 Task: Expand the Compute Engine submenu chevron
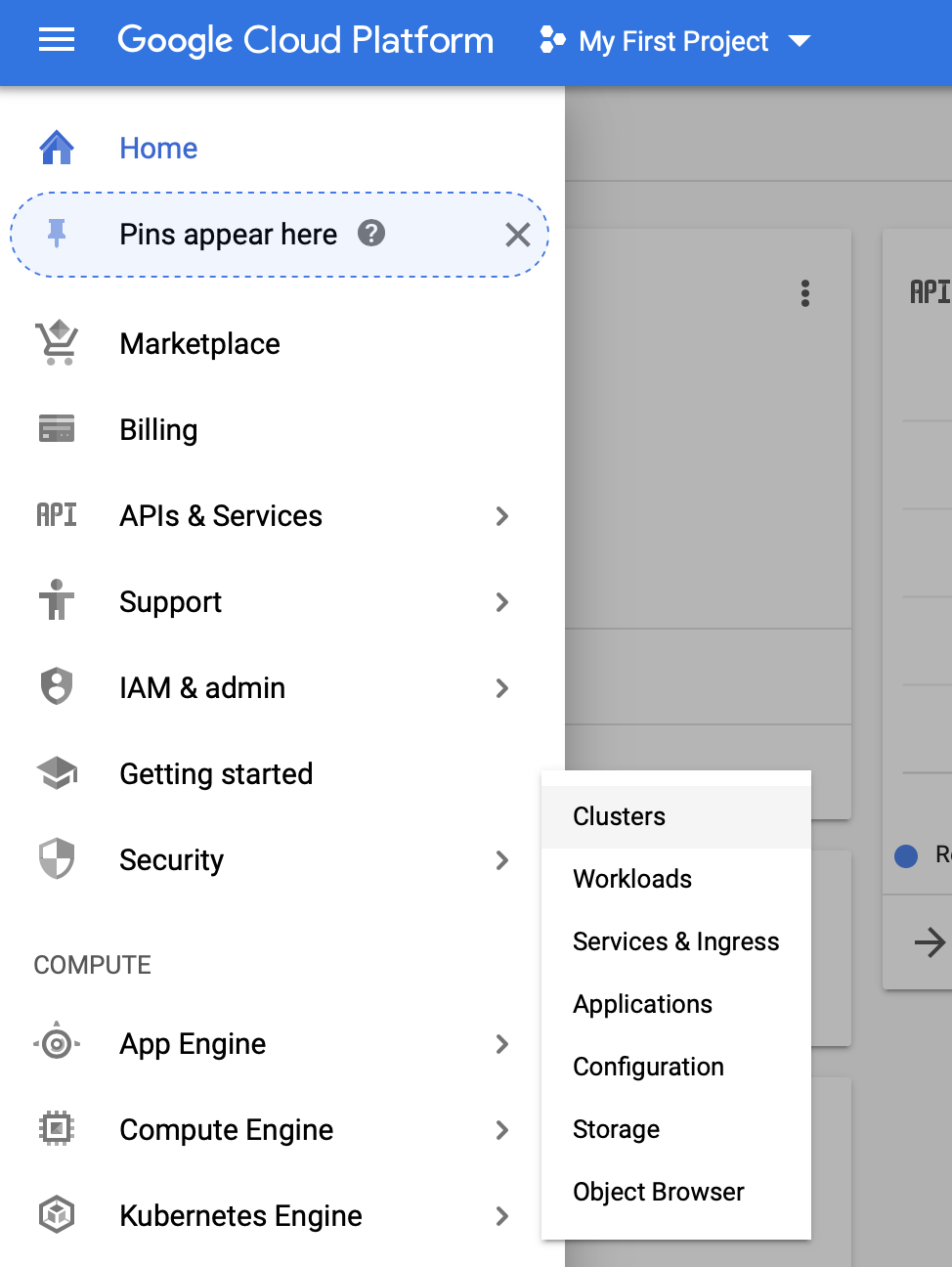(502, 1130)
